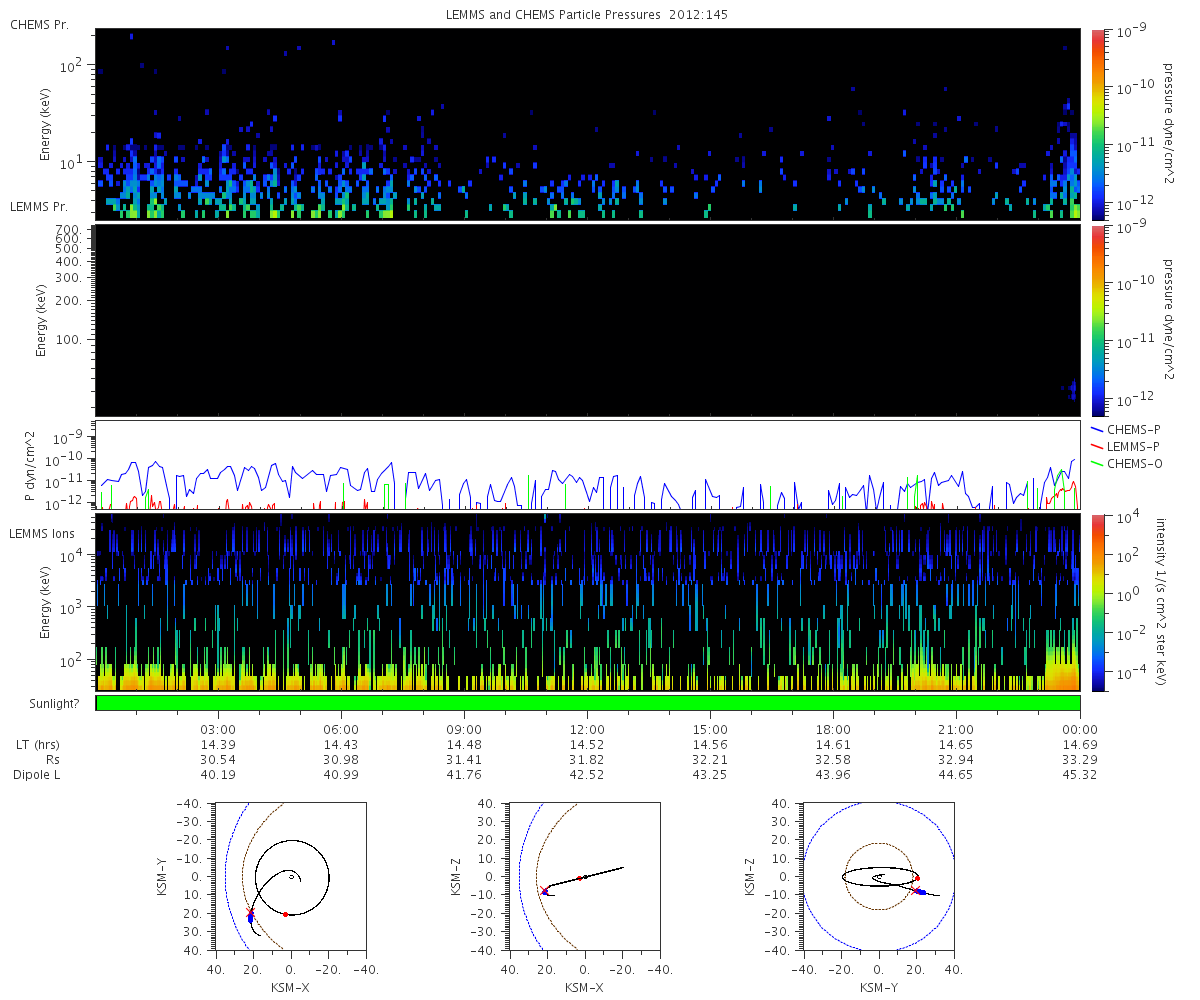Click the plot title with date 2012:145

coord(587,13)
